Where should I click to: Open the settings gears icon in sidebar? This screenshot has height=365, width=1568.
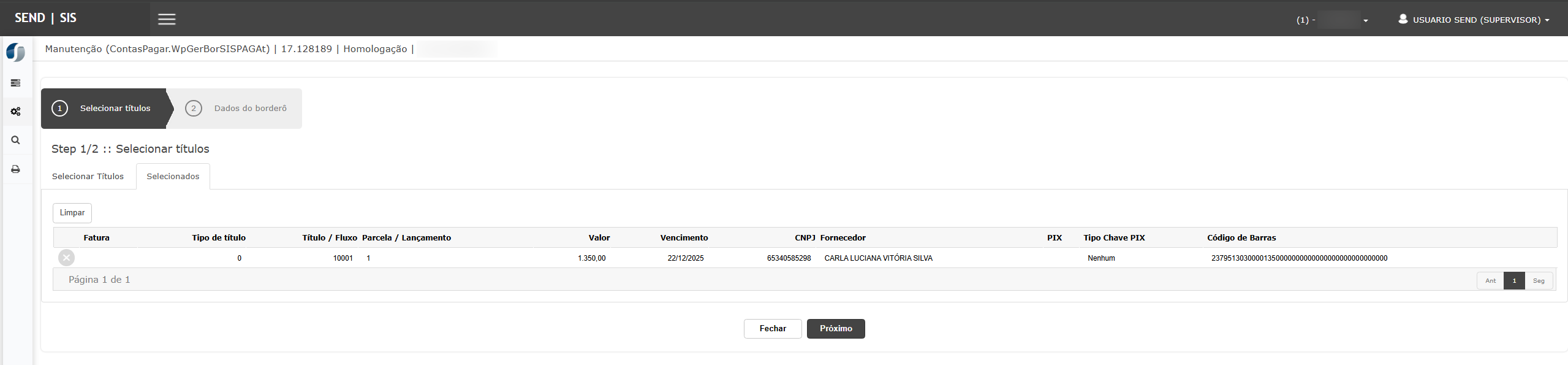pos(16,112)
